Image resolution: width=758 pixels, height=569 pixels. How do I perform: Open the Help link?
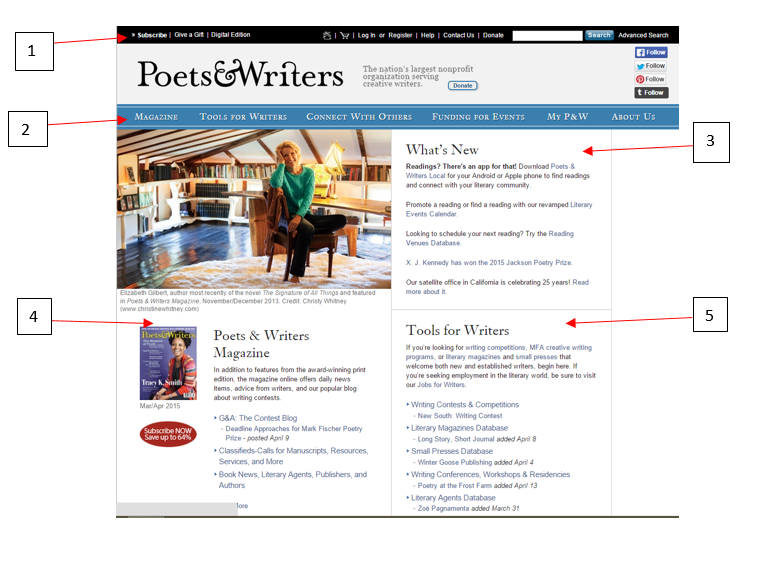coord(427,35)
